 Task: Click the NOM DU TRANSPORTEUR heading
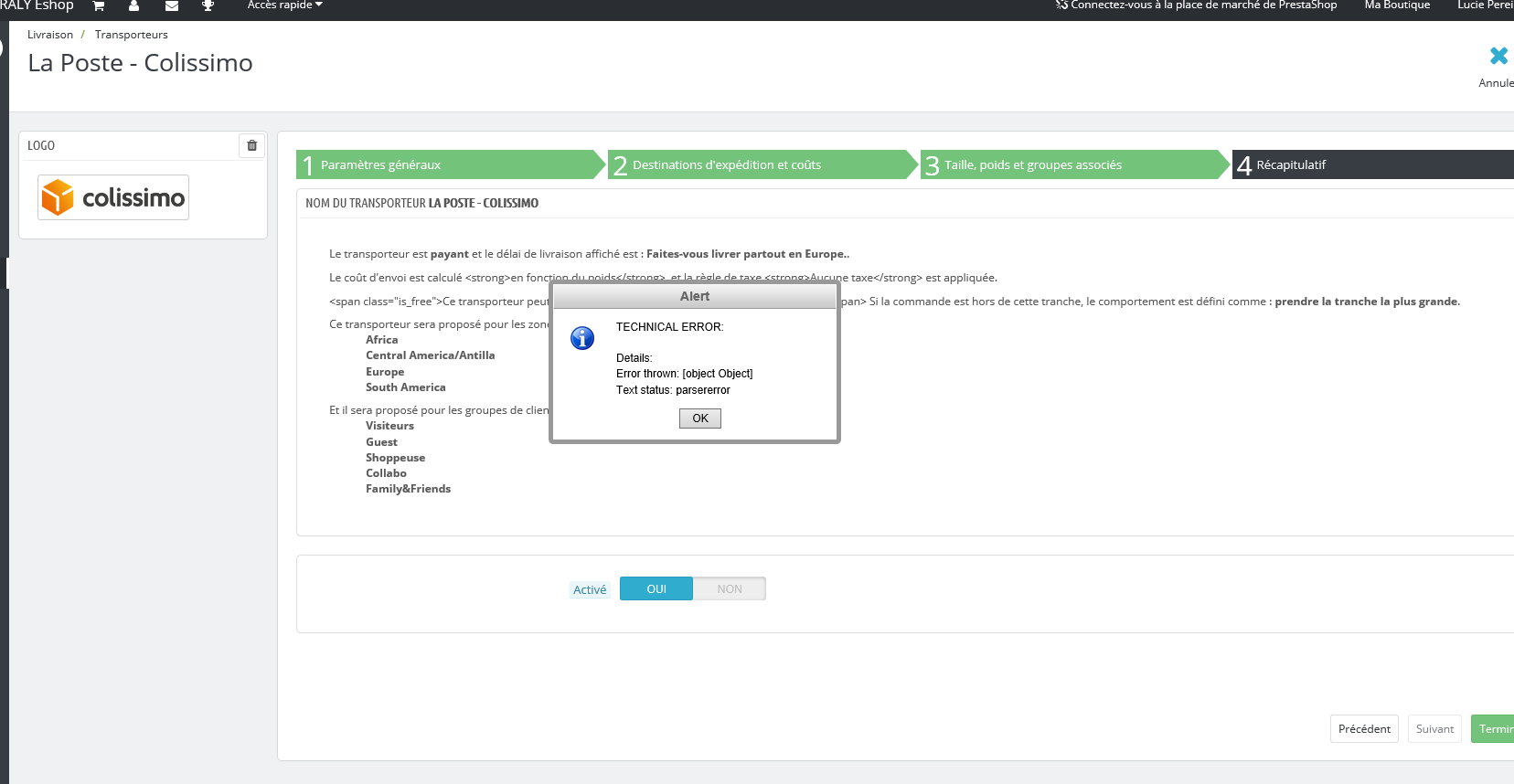[422, 203]
